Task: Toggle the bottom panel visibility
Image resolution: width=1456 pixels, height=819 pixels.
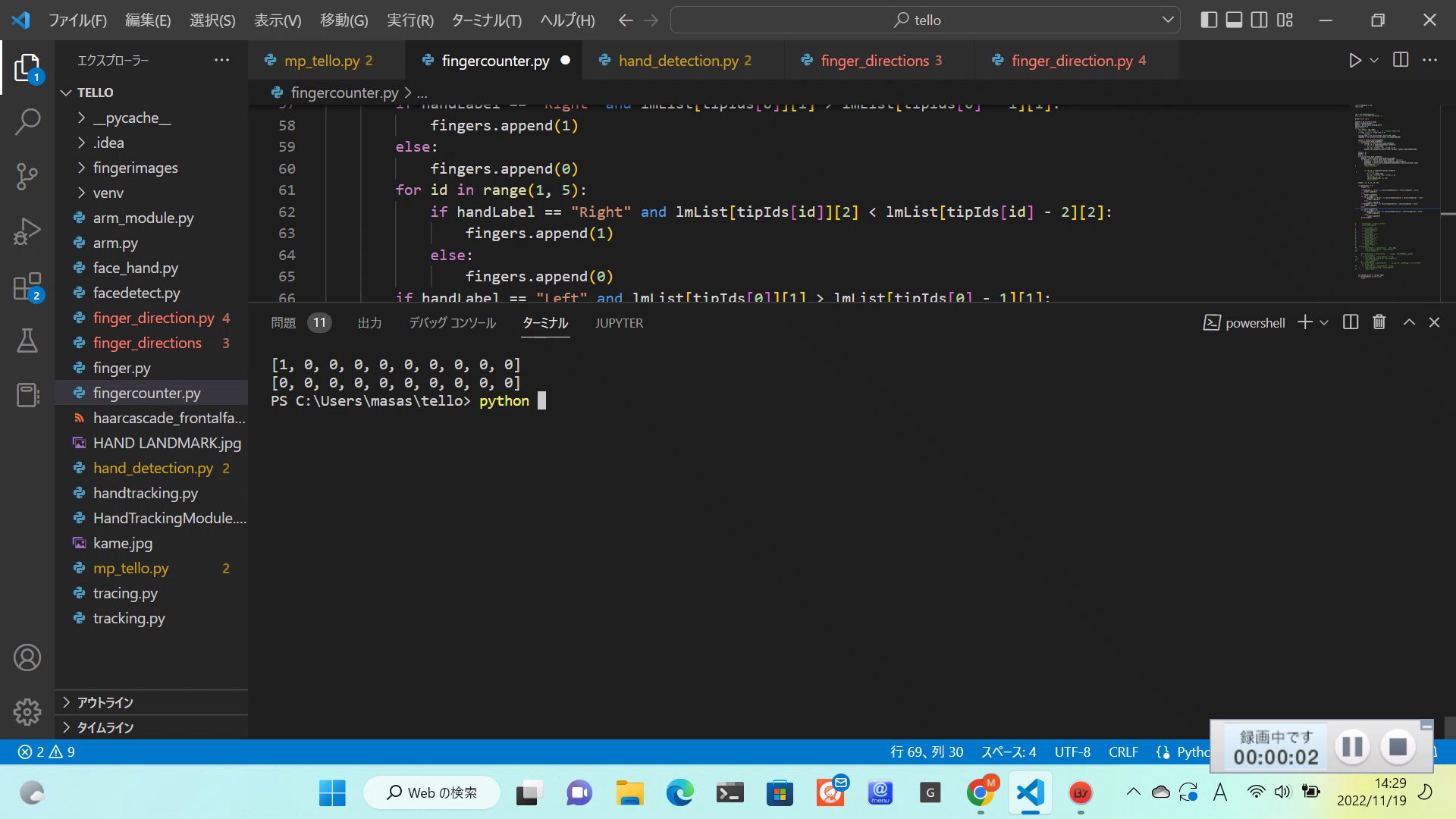Action: coord(1235,20)
